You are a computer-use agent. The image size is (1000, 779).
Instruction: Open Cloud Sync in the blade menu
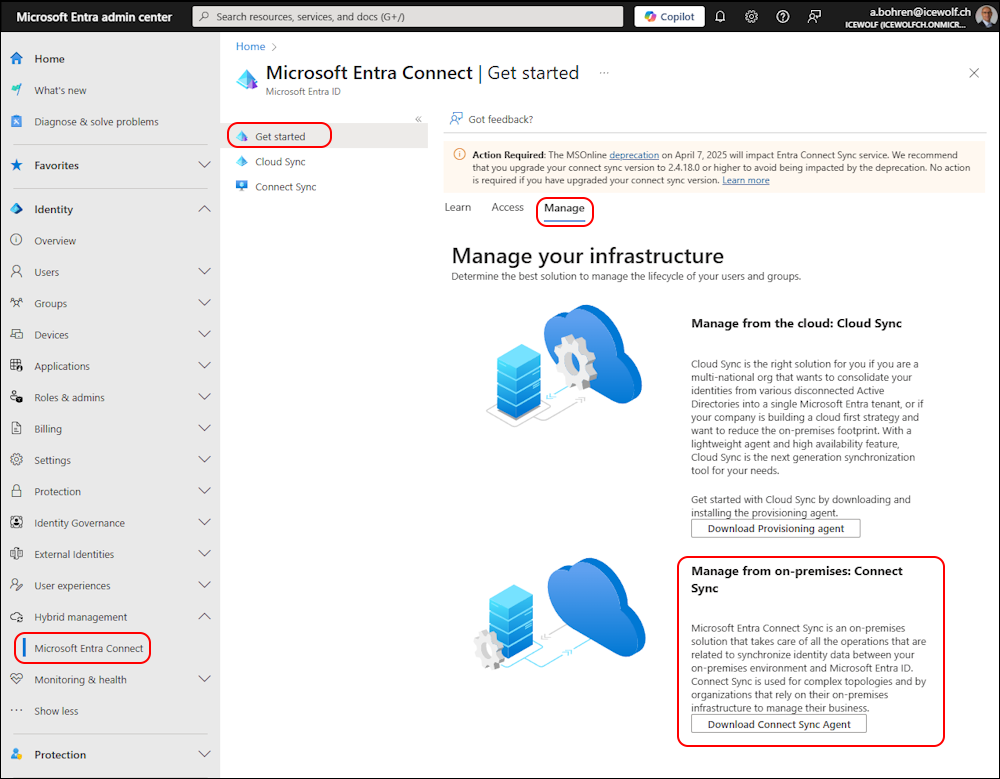pyautogui.click(x=324, y=161)
